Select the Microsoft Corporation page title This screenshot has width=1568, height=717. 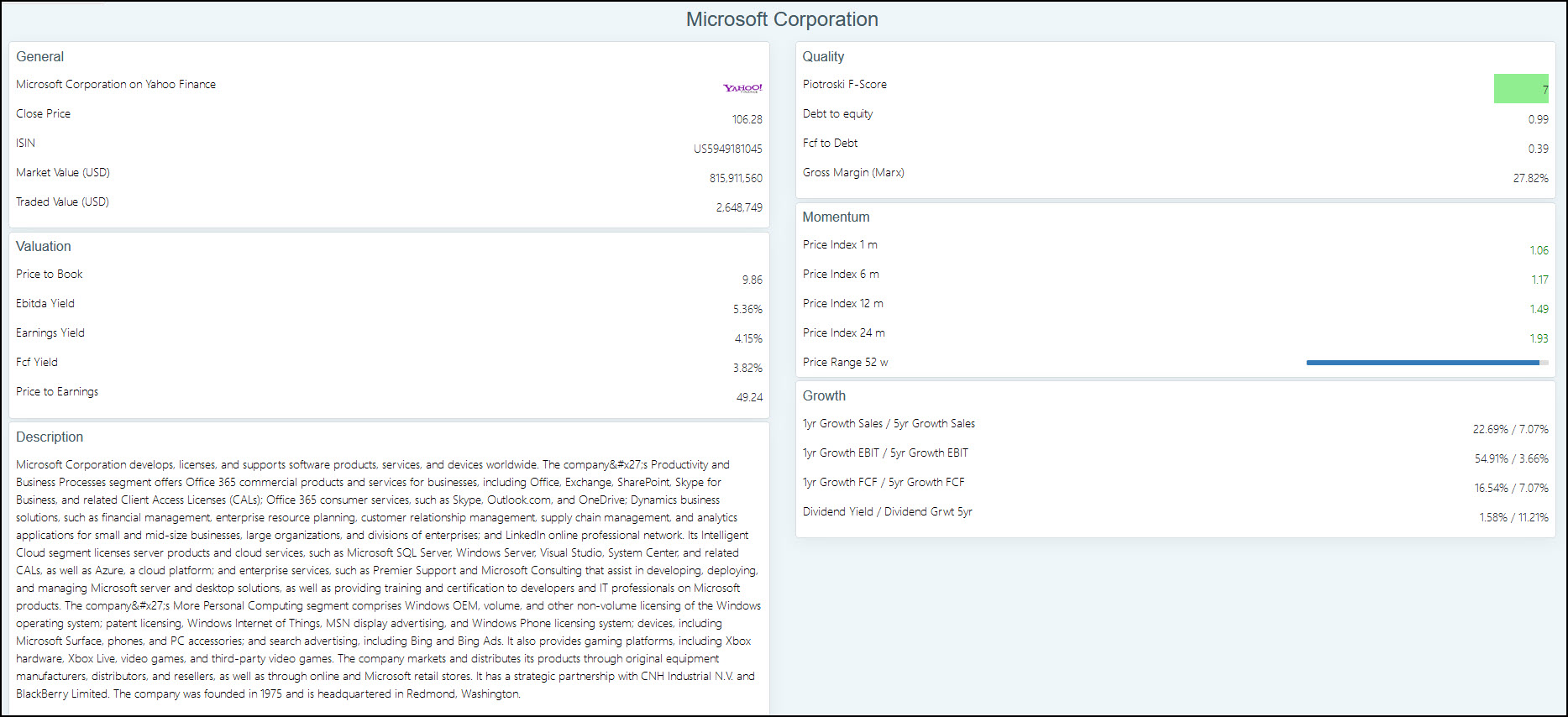point(782,19)
